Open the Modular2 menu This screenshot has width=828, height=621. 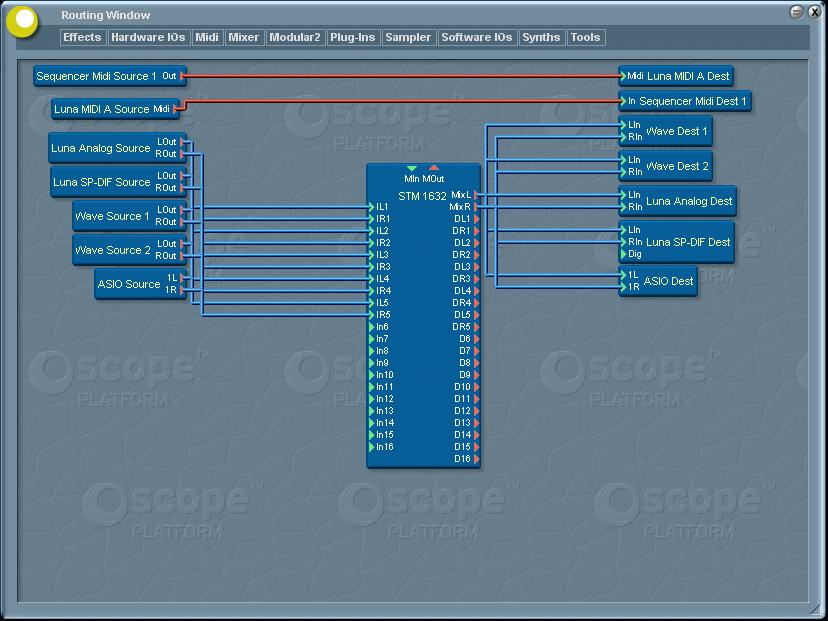(x=295, y=37)
